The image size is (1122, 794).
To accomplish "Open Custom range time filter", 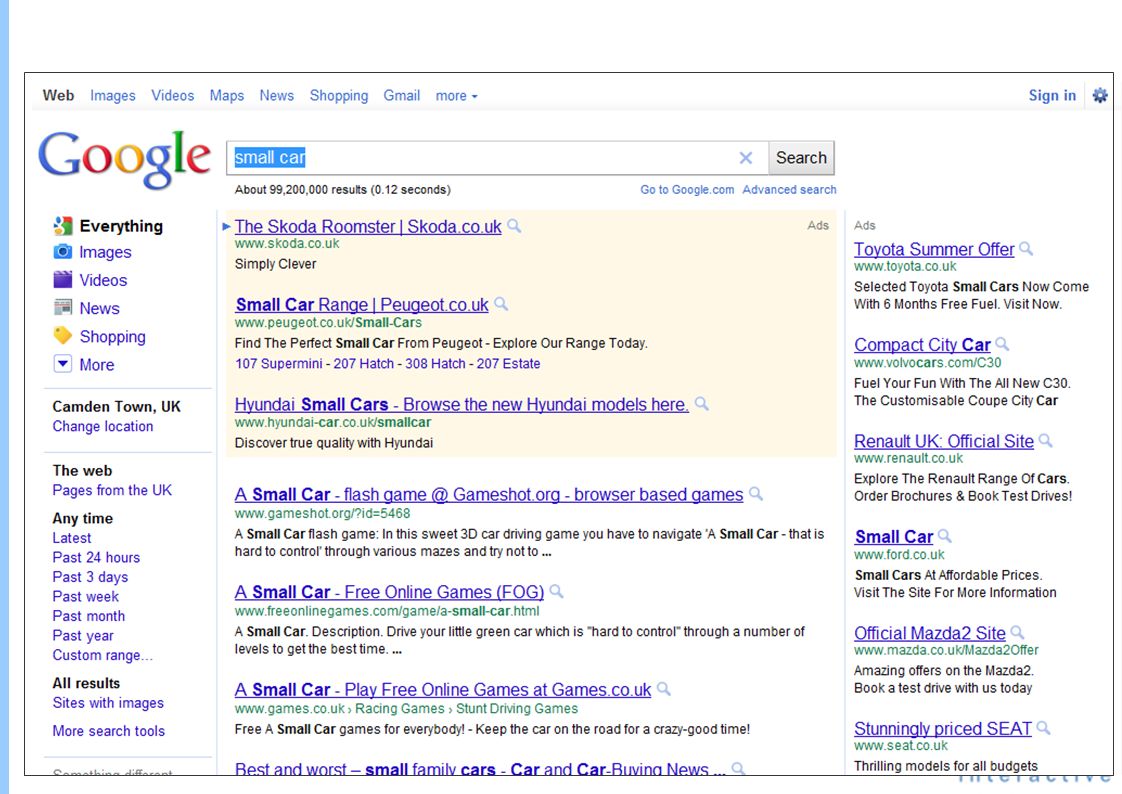I will pos(102,655).
